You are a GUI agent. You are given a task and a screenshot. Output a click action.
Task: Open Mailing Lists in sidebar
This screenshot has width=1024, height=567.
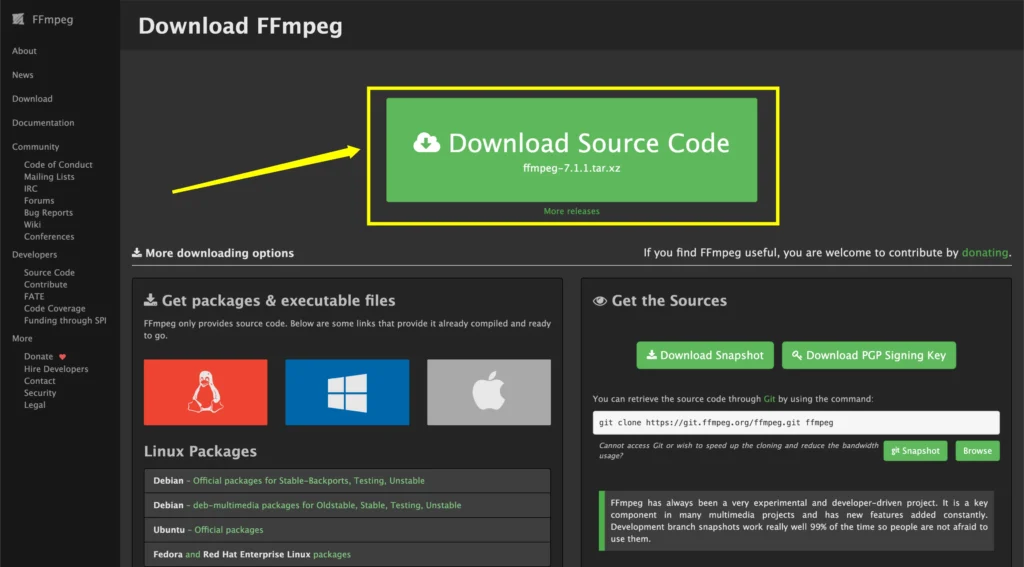(49, 176)
